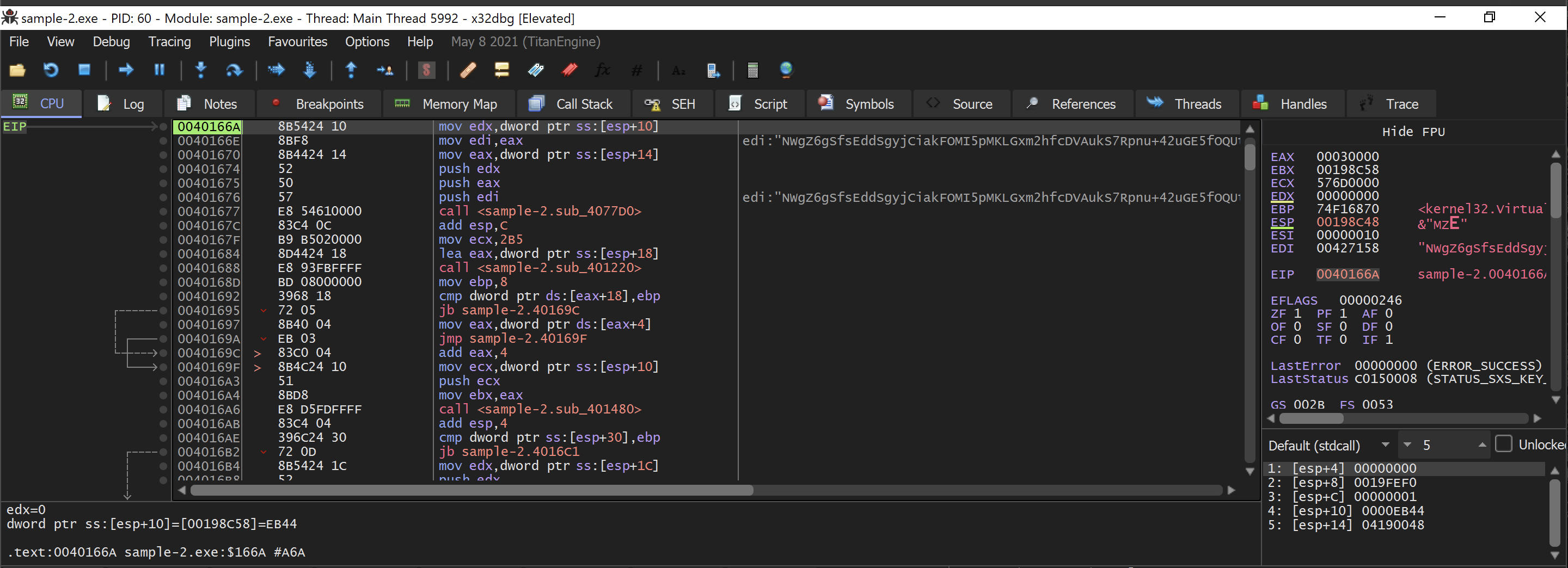Viewport: 1568px width, 568px height.
Task: Click the disassembly horizontal scrollbar thumb
Action: coord(473,490)
